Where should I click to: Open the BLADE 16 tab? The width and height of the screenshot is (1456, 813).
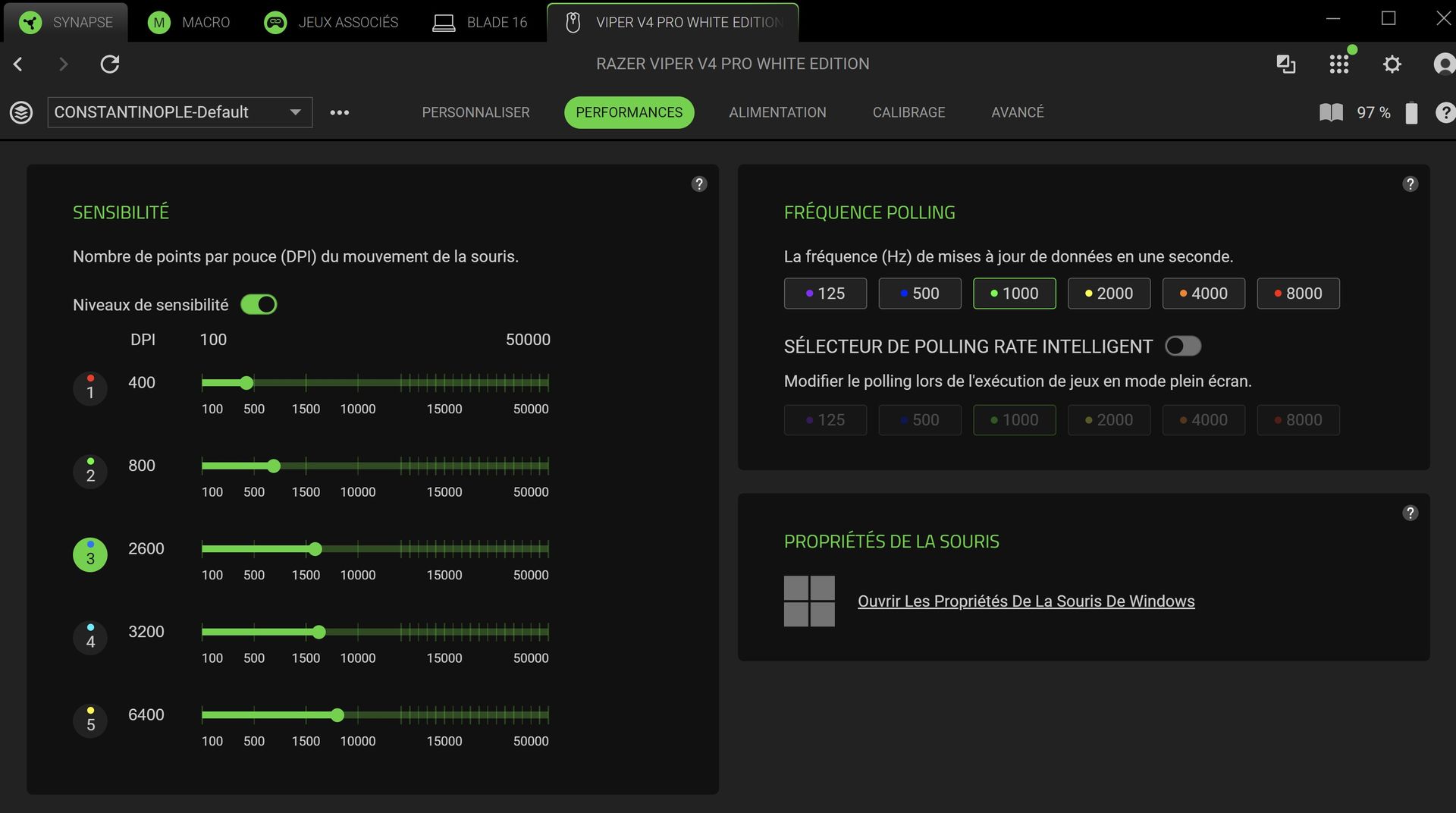click(x=479, y=22)
